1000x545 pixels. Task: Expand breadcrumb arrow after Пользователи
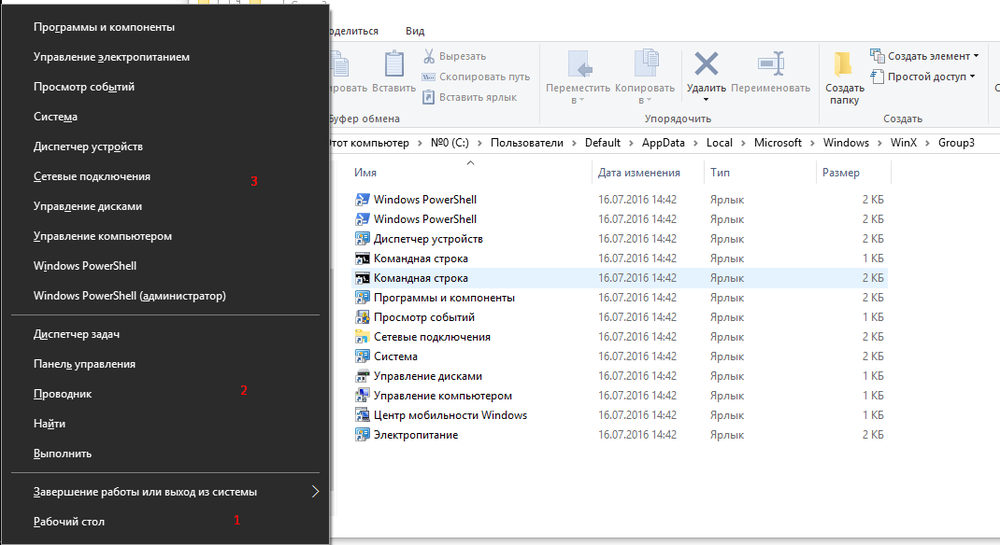tap(574, 143)
